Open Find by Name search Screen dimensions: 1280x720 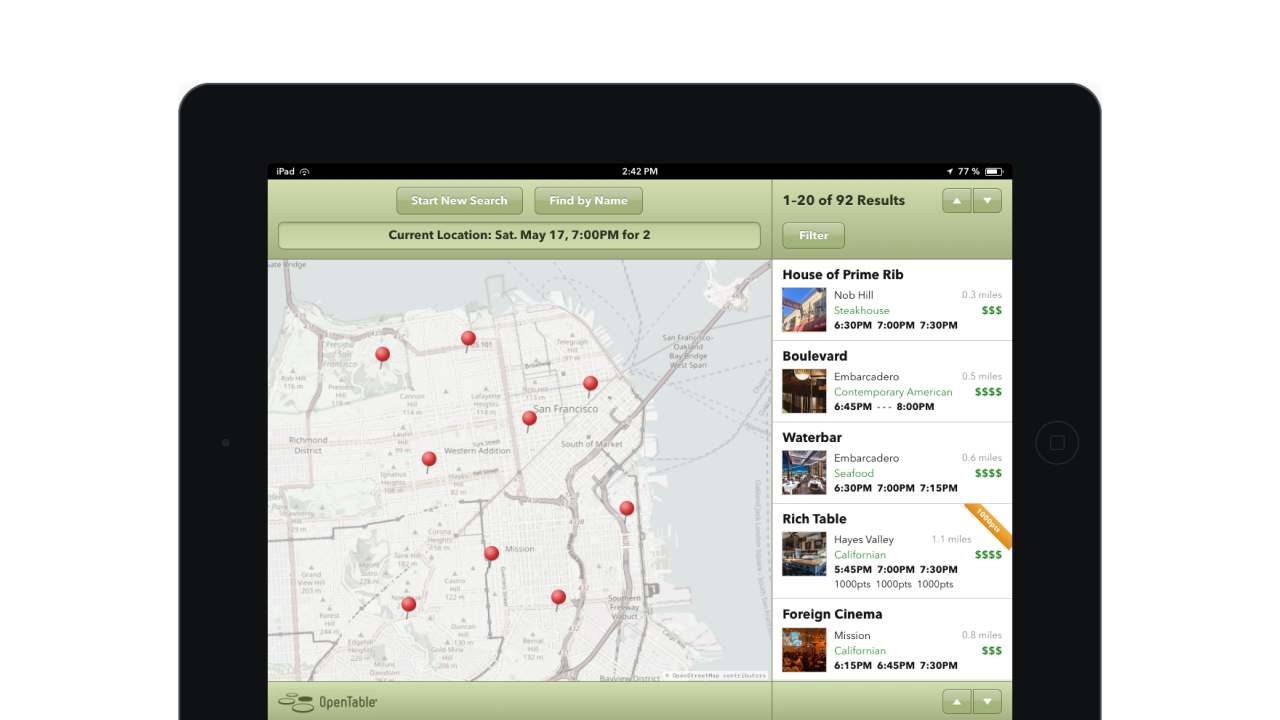coord(588,201)
